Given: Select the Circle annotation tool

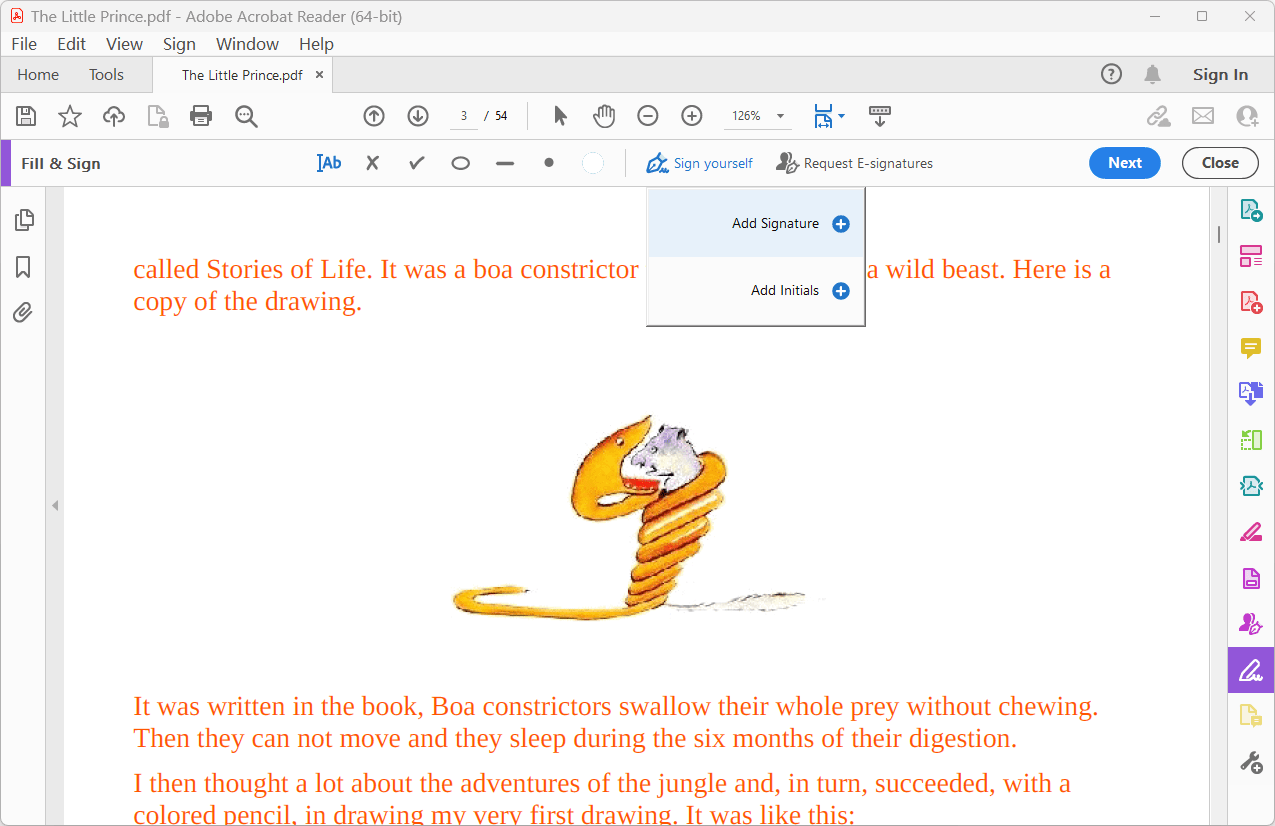Looking at the screenshot, I should coord(460,162).
